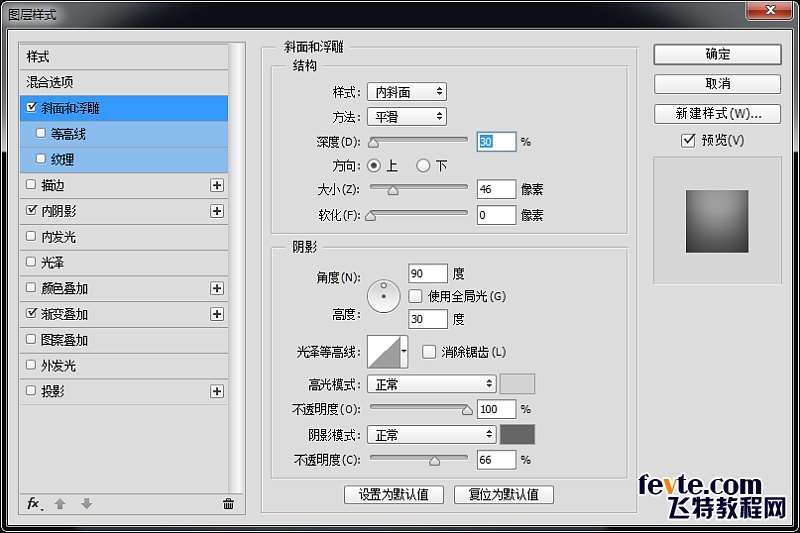800x533 pixels.
Task: Select 样式 in the left list
Action: coord(124,57)
